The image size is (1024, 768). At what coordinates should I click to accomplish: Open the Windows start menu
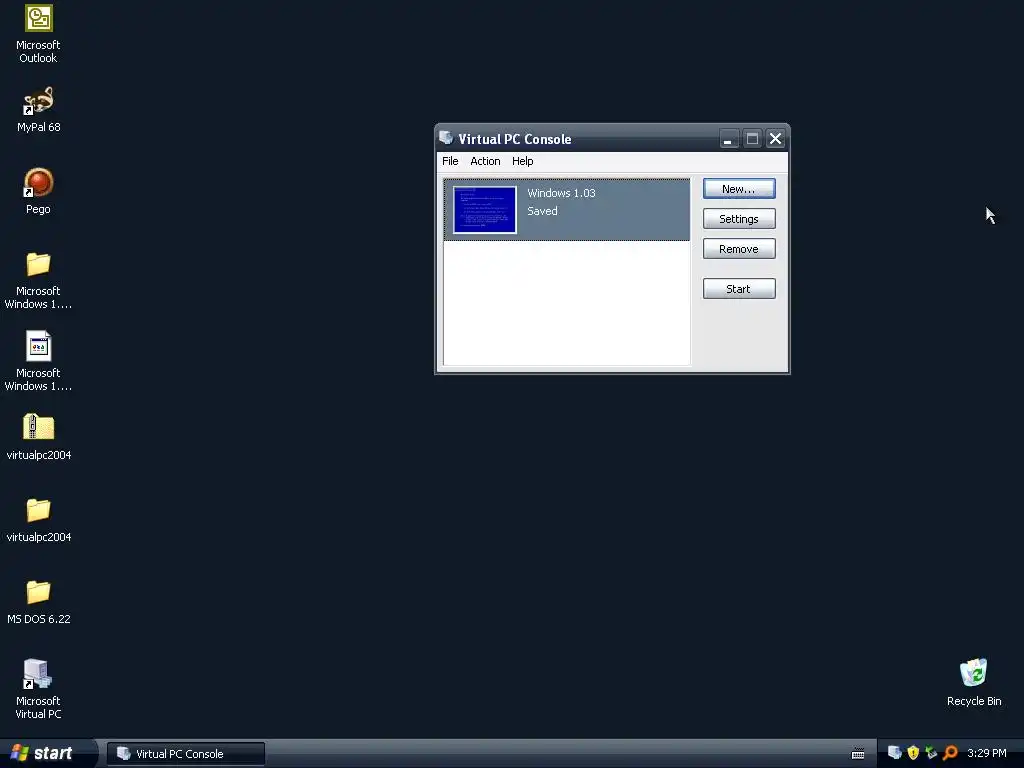point(43,753)
